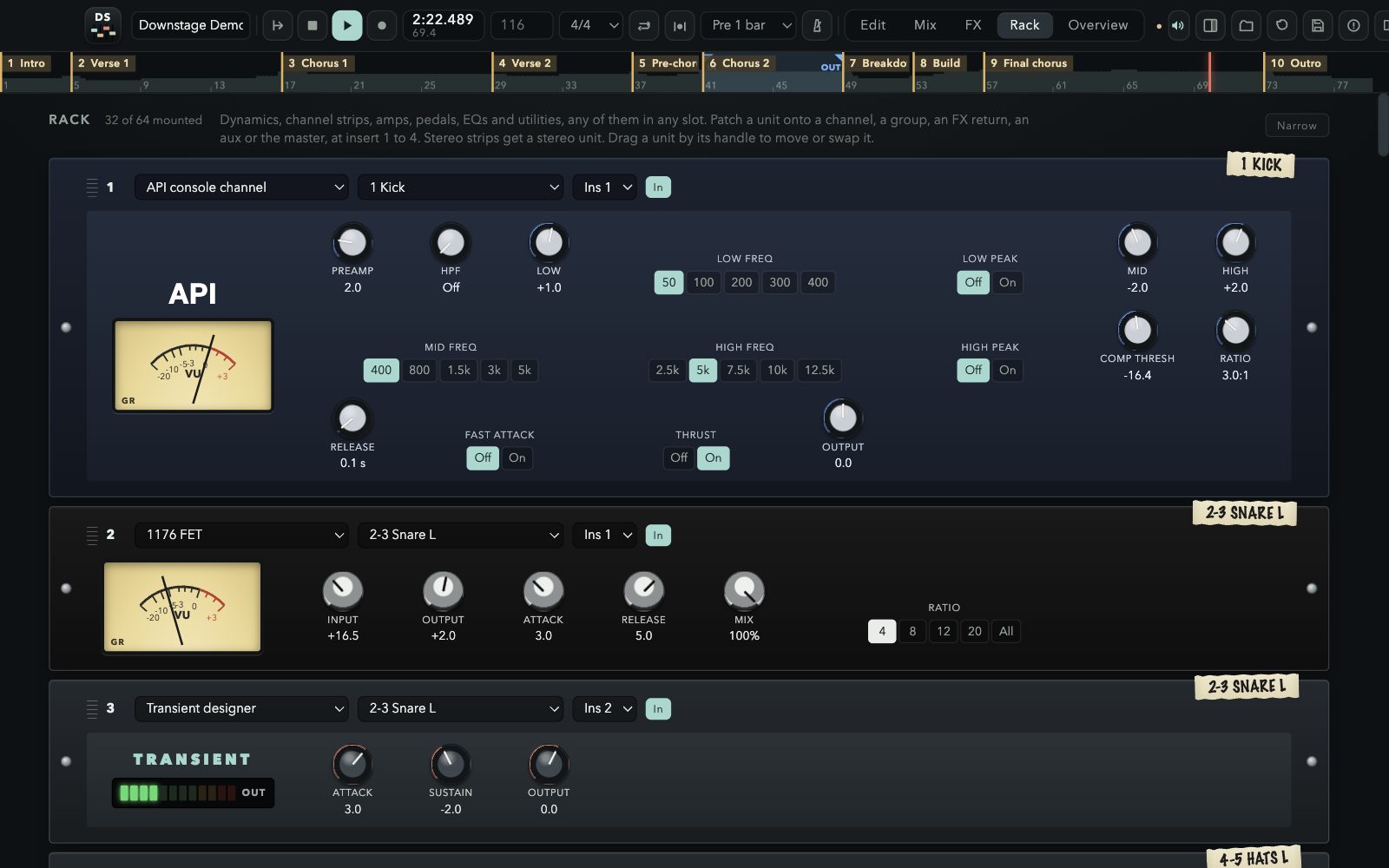Image resolution: width=1389 pixels, height=868 pixels.
Task: Click the DS app logo icon
Action: click(103, 25)
